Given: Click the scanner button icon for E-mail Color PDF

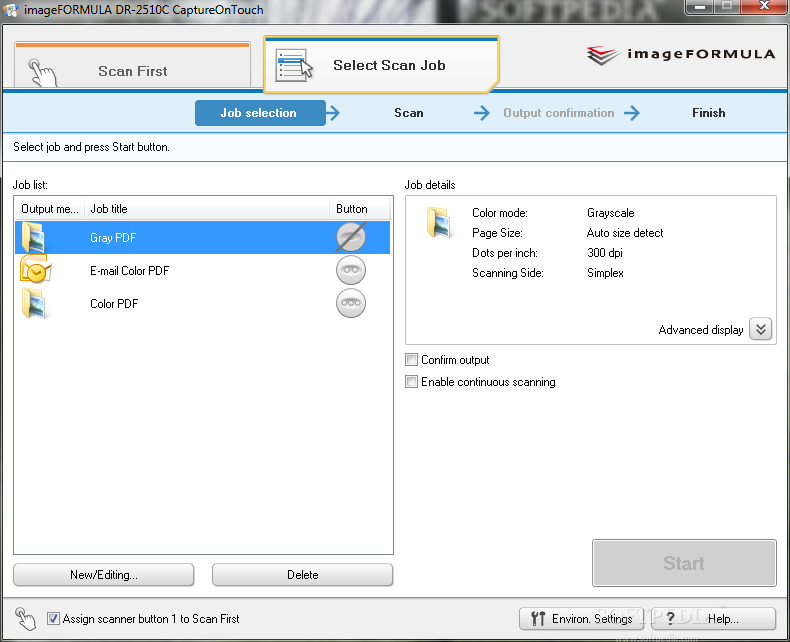Looking at the screenshot, I should pos(351,270).
